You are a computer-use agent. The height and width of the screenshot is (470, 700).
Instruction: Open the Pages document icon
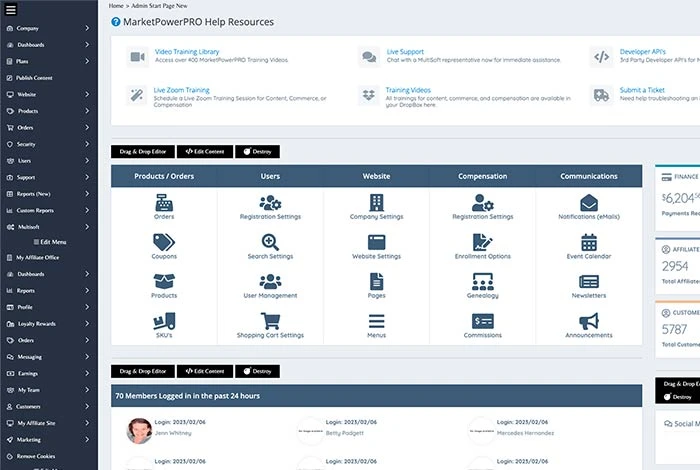tap(376, 282)
